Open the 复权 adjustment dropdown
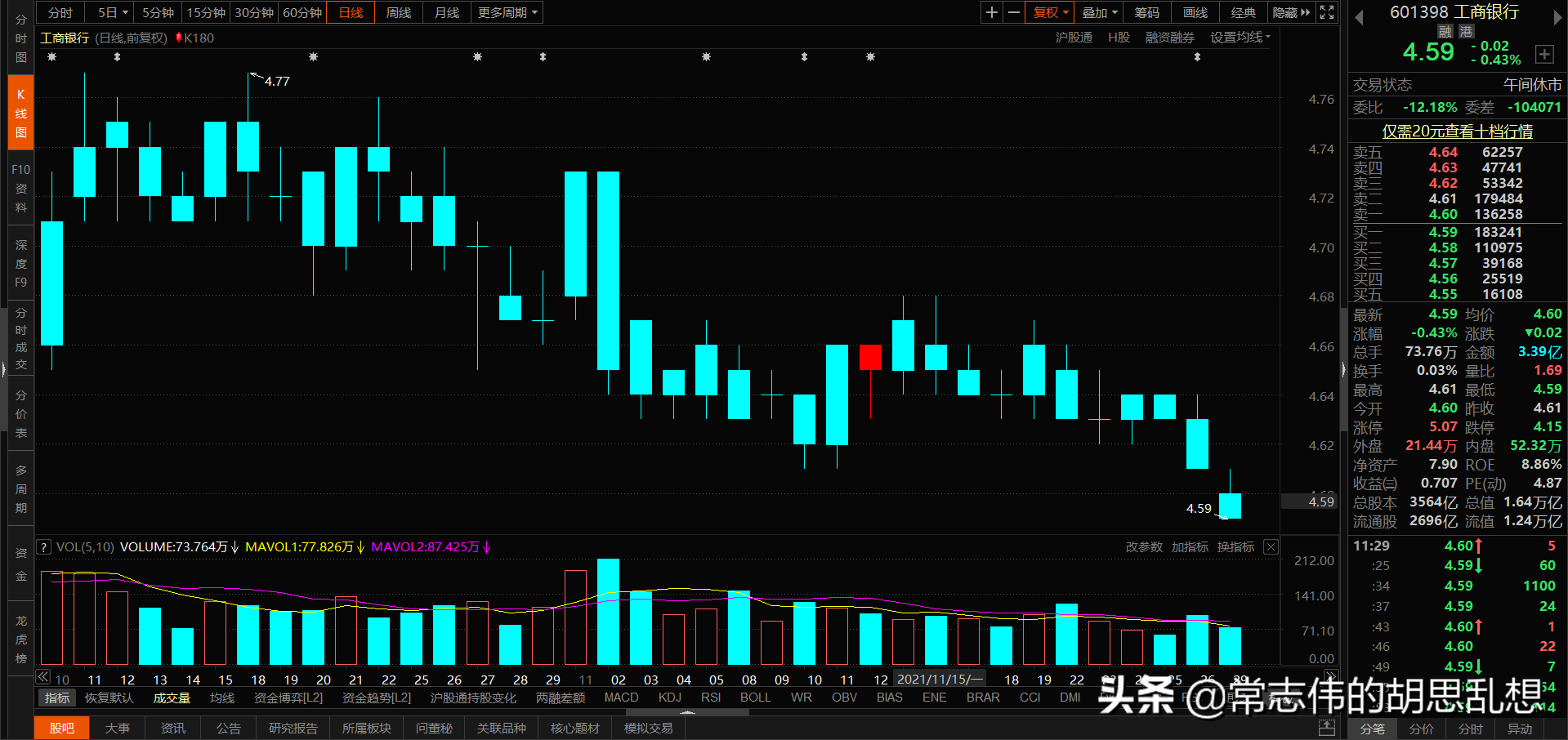Viewport: 1568px width, 740px height. (1049, 12)
